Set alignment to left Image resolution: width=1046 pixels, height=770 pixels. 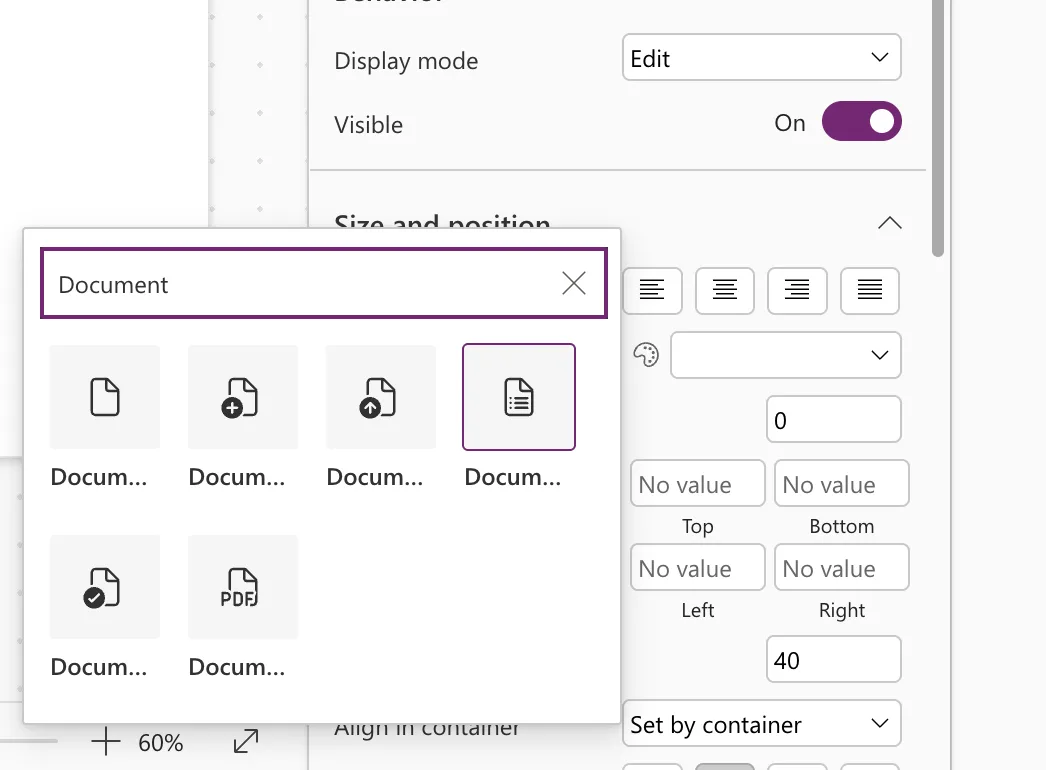[652, 290]
